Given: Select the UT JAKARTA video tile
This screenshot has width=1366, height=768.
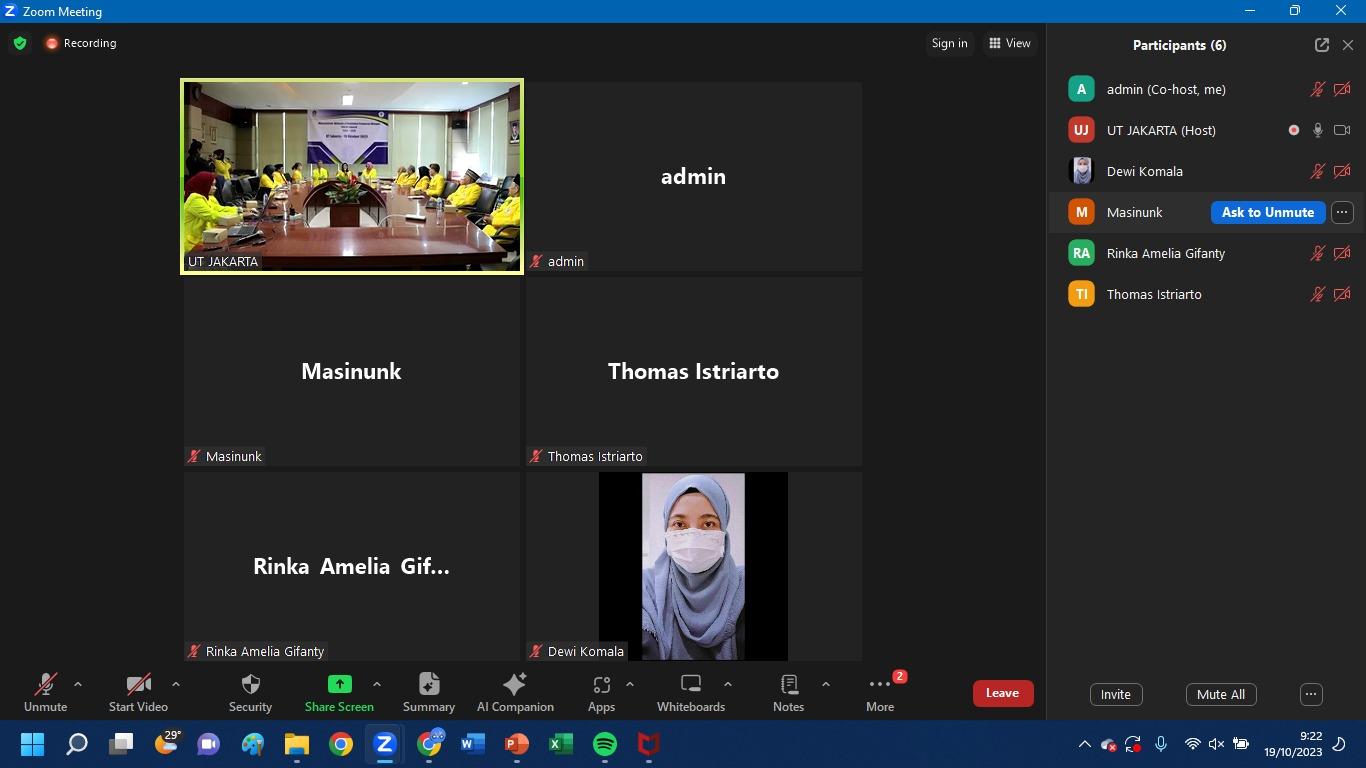Looking at the screenshot, I should (352, 176).
